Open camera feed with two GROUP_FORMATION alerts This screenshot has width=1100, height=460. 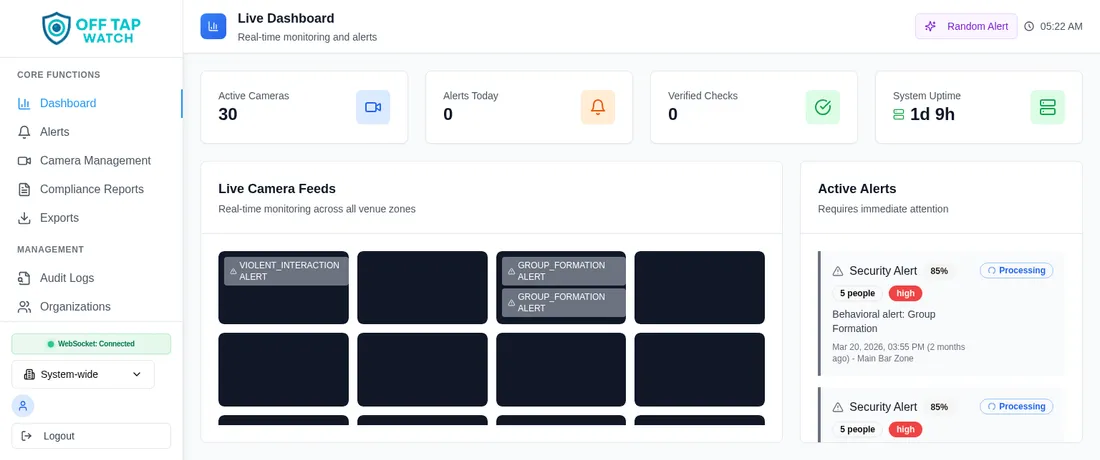561,288
